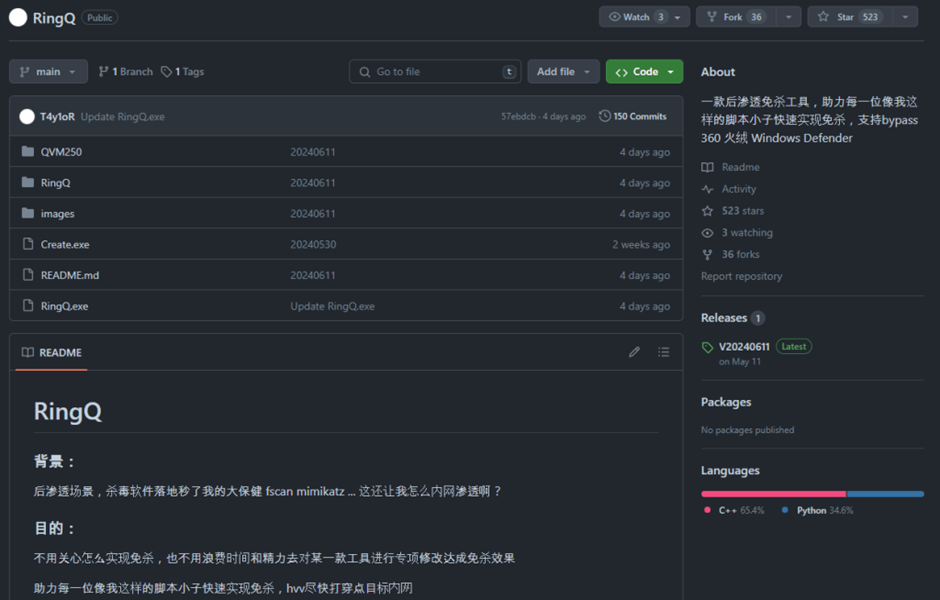This screenshot has height=600, width=940.
Task: Click the fork icon beside 36 forks
Action: [707, 255]
